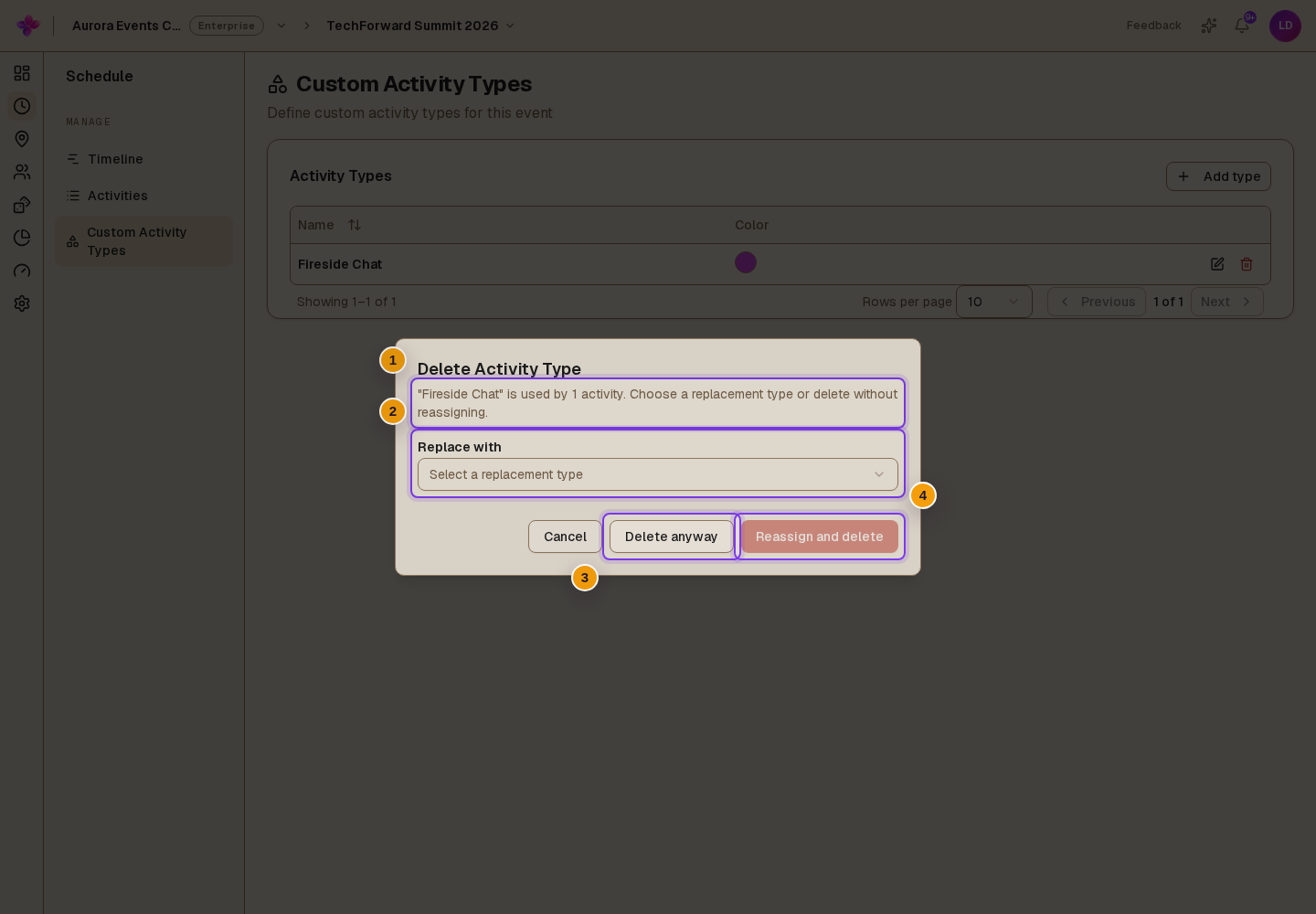Open the settings gear icon in sidebar
Viewport: 1316px width, 914px height.
coord(22,303)
